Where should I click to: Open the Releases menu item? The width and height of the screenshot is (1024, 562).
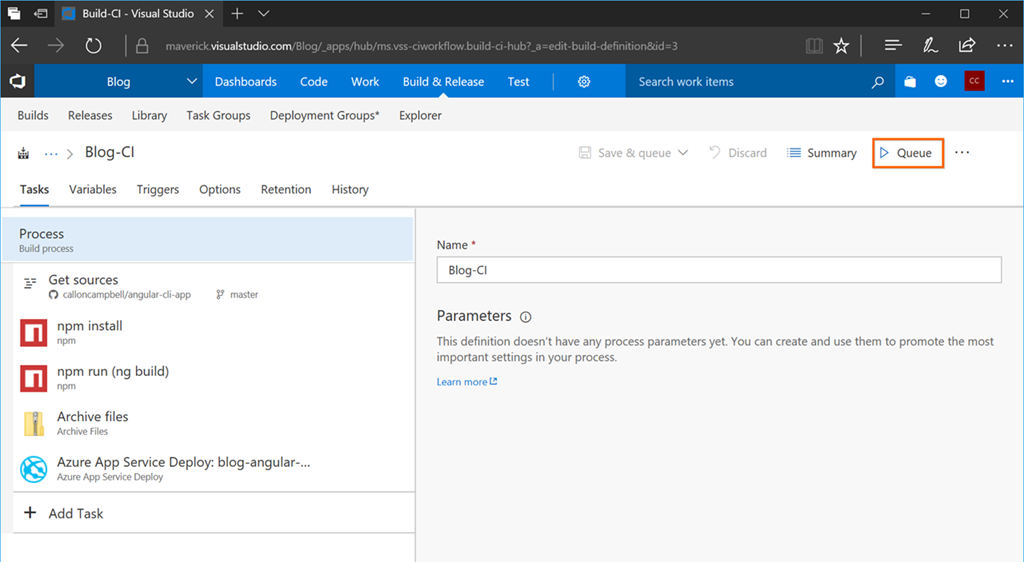click(x=90, y=115)
